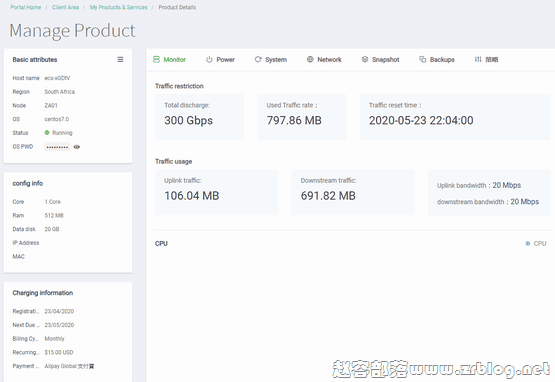The image size is (555, 382).
Task: Select the 797.86 MB used traffic value
Action: pyautogui.click(x=294, y=120)
